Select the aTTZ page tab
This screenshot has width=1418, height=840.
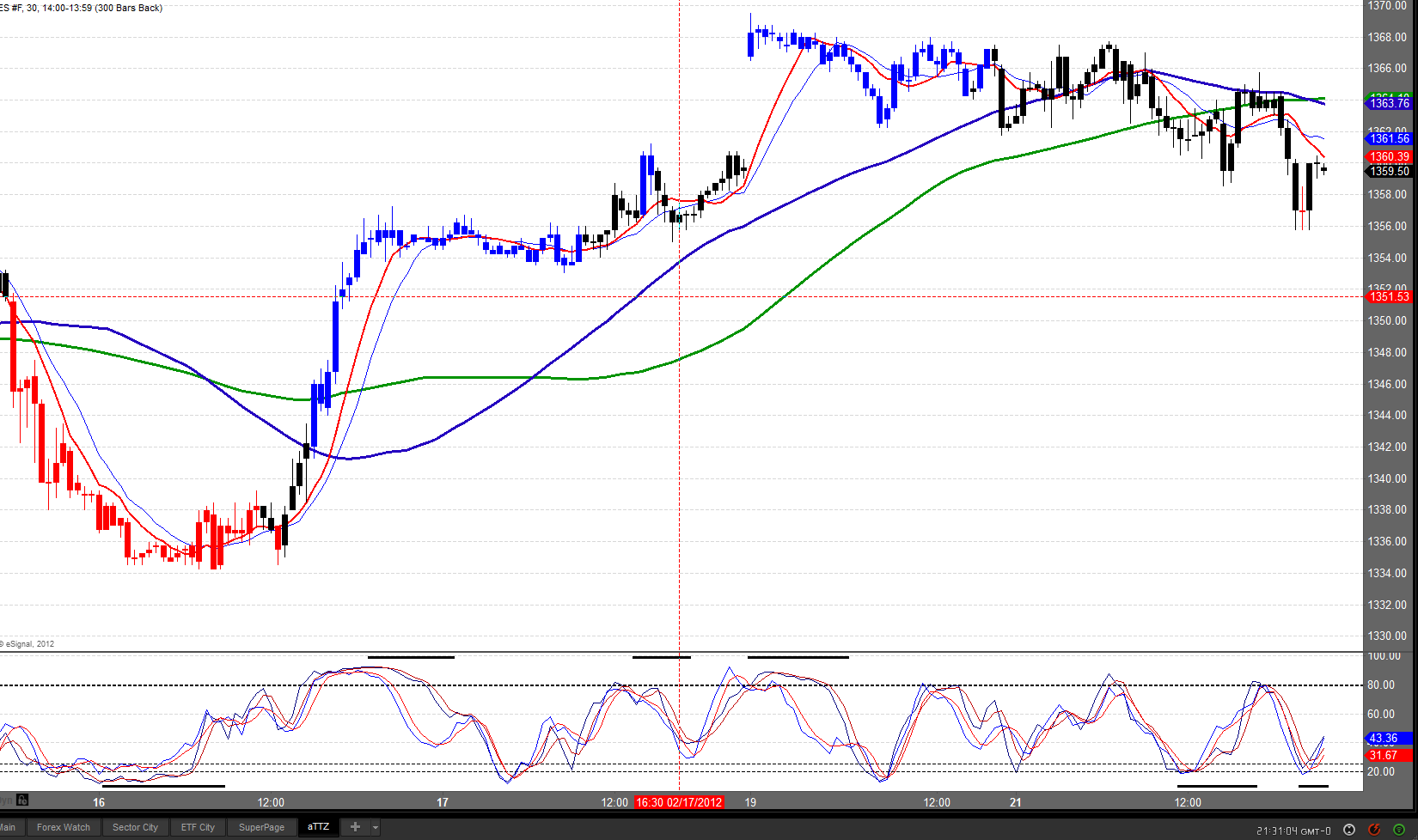(x=319, y=827)
